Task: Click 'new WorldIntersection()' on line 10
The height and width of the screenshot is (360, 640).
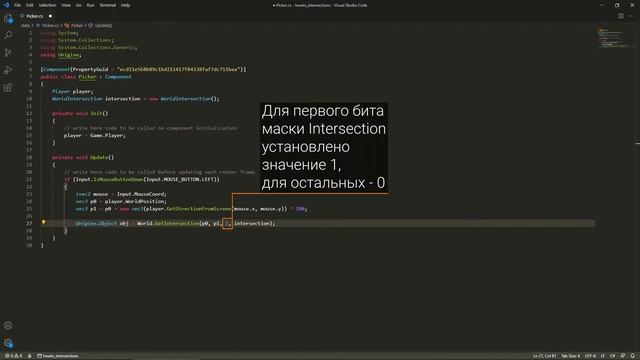Action: coord(184,99)
